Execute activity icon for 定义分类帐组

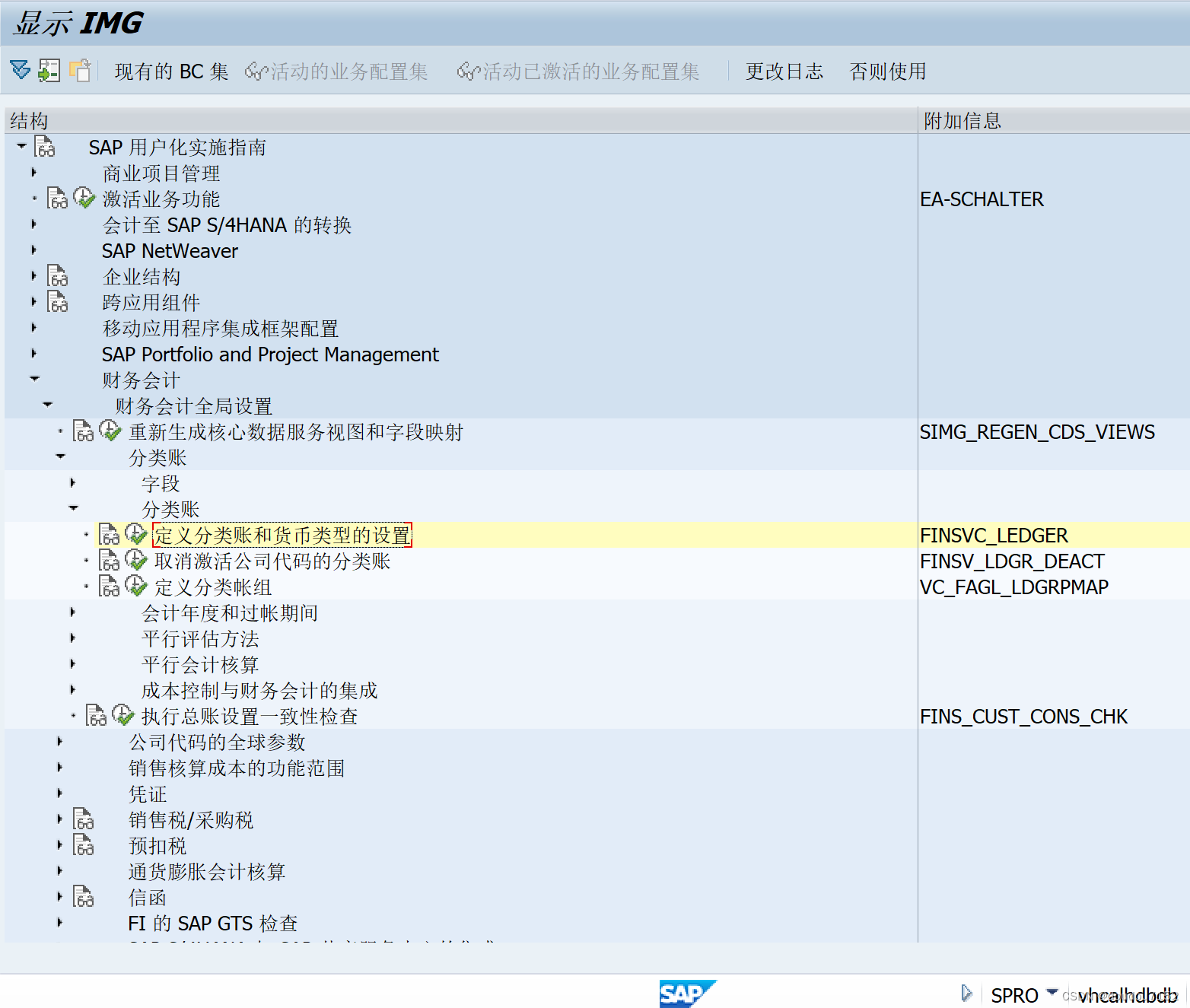tap(135, 586)
